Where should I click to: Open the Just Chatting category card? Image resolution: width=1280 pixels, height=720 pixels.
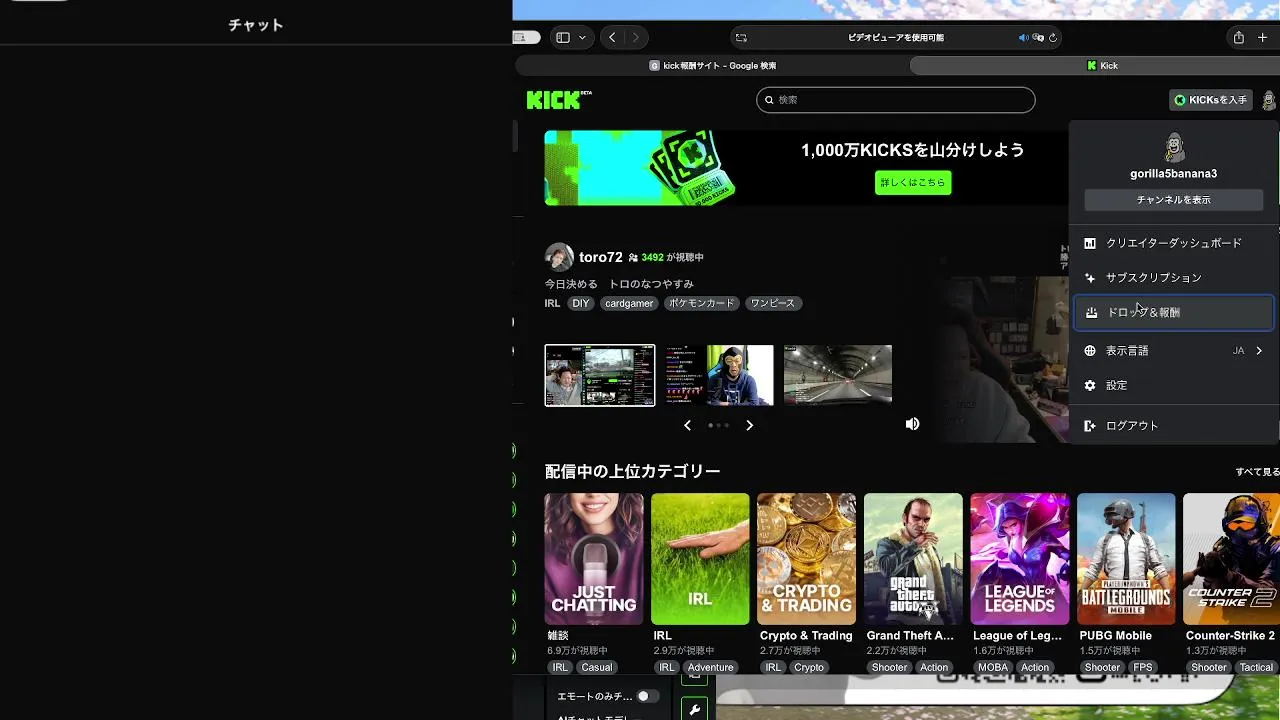pyautogui.click(x=594, y=559)
